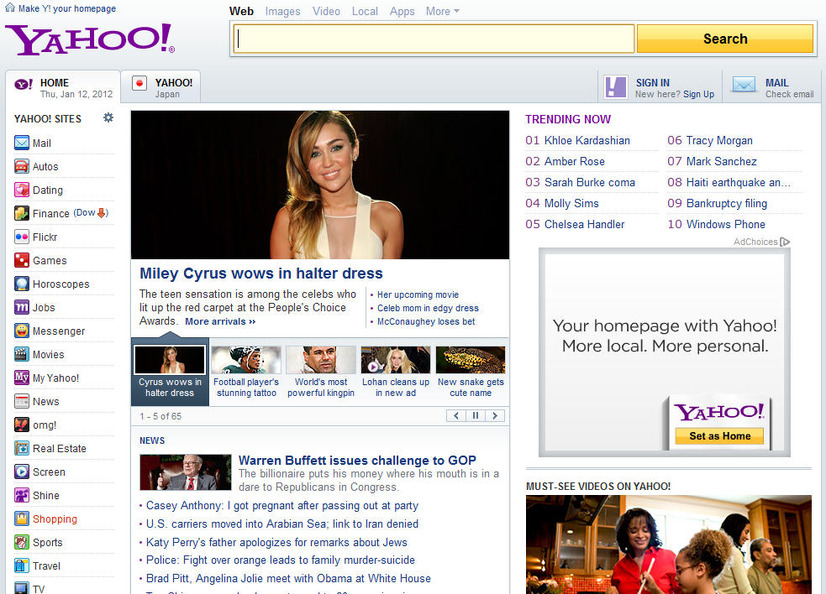Click trending topic Tracy Morgan
The width and height of the screenshot is (826, 594).
[719, 141]
